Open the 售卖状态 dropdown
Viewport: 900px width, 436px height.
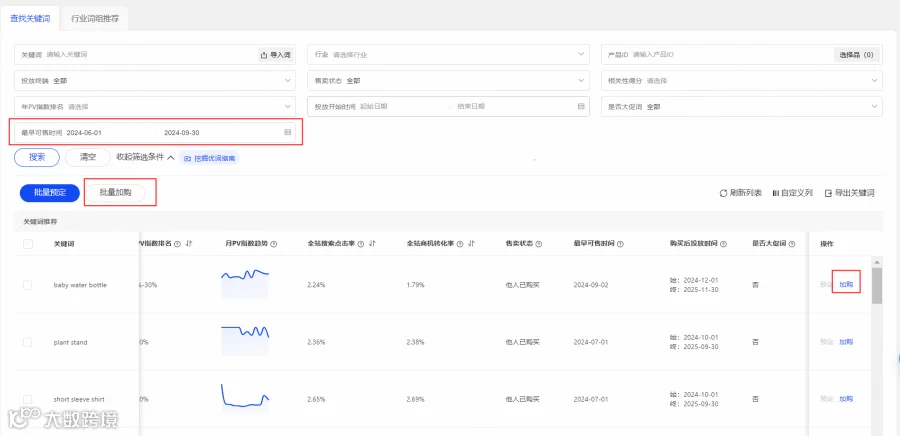(448, 81)
